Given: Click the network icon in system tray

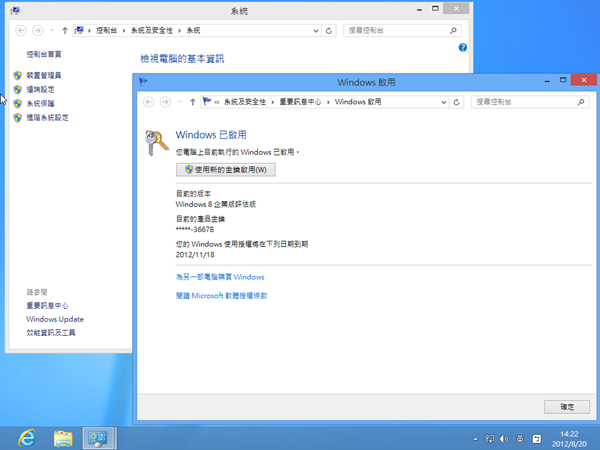Looking at the screenshot, I should 490,438.
